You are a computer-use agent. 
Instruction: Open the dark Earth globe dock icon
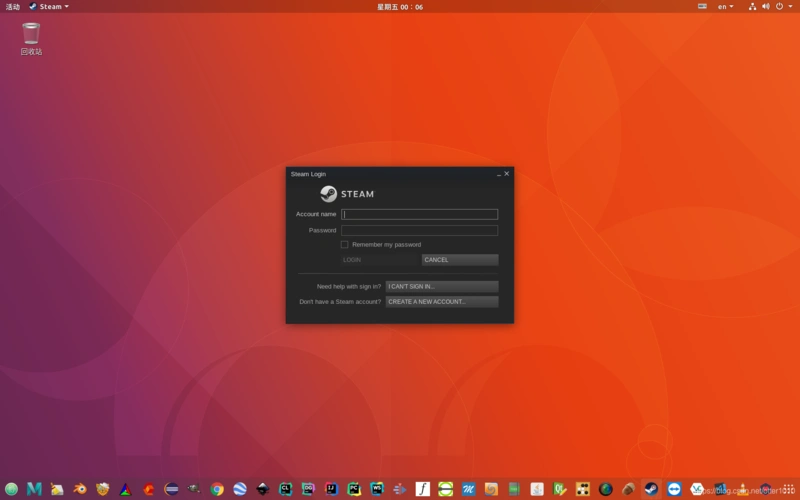(x=606, y=489)
